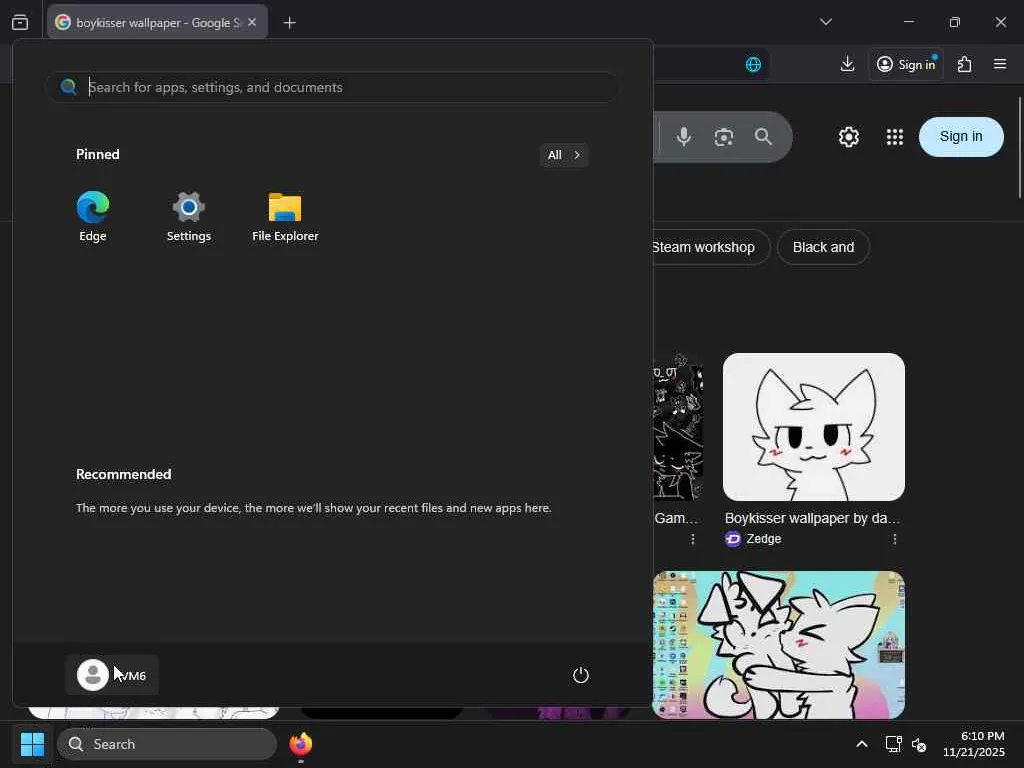The width and height of the screenshot is (1024, 768).
Task: Open the colorful hugging cats wallpaper thumbnail
Action: tap(778, 645)
